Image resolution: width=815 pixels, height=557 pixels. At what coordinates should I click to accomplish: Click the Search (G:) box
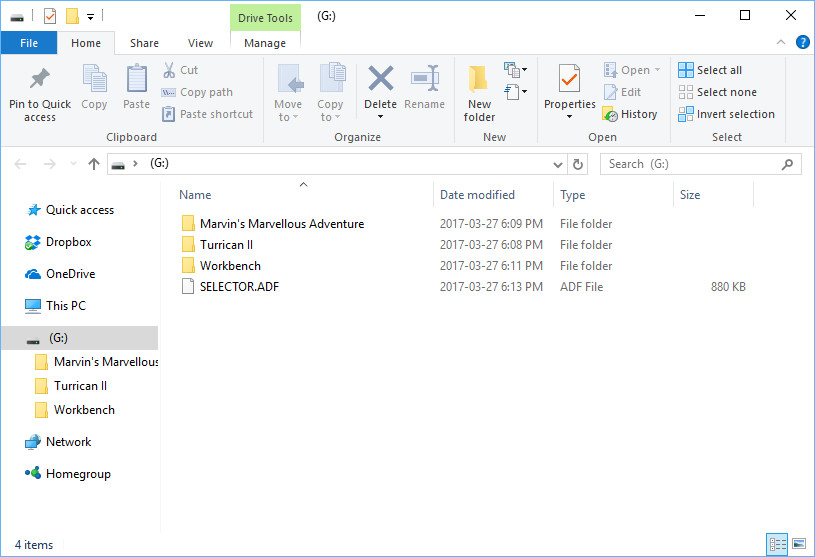[x=701, y=164]
